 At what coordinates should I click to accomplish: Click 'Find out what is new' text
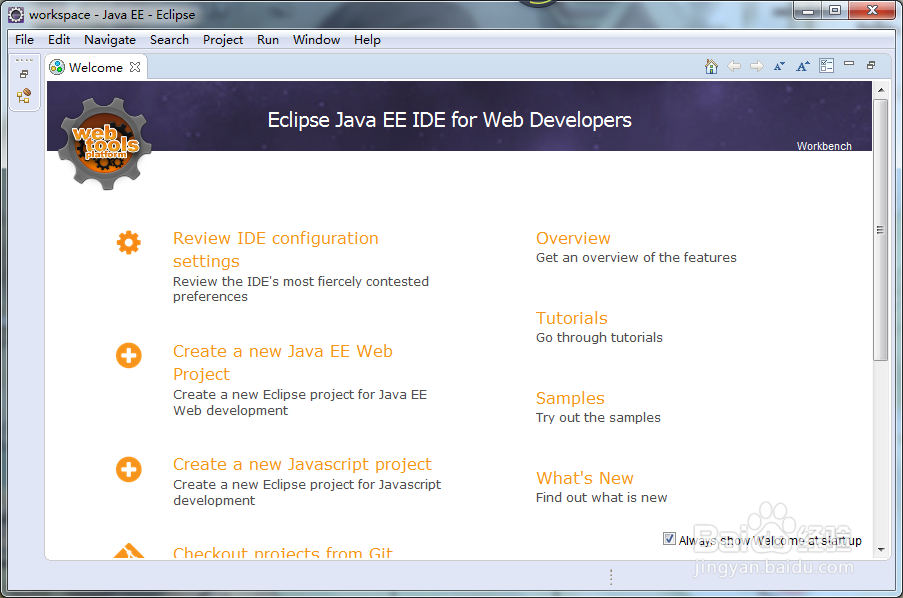point(601,498)
